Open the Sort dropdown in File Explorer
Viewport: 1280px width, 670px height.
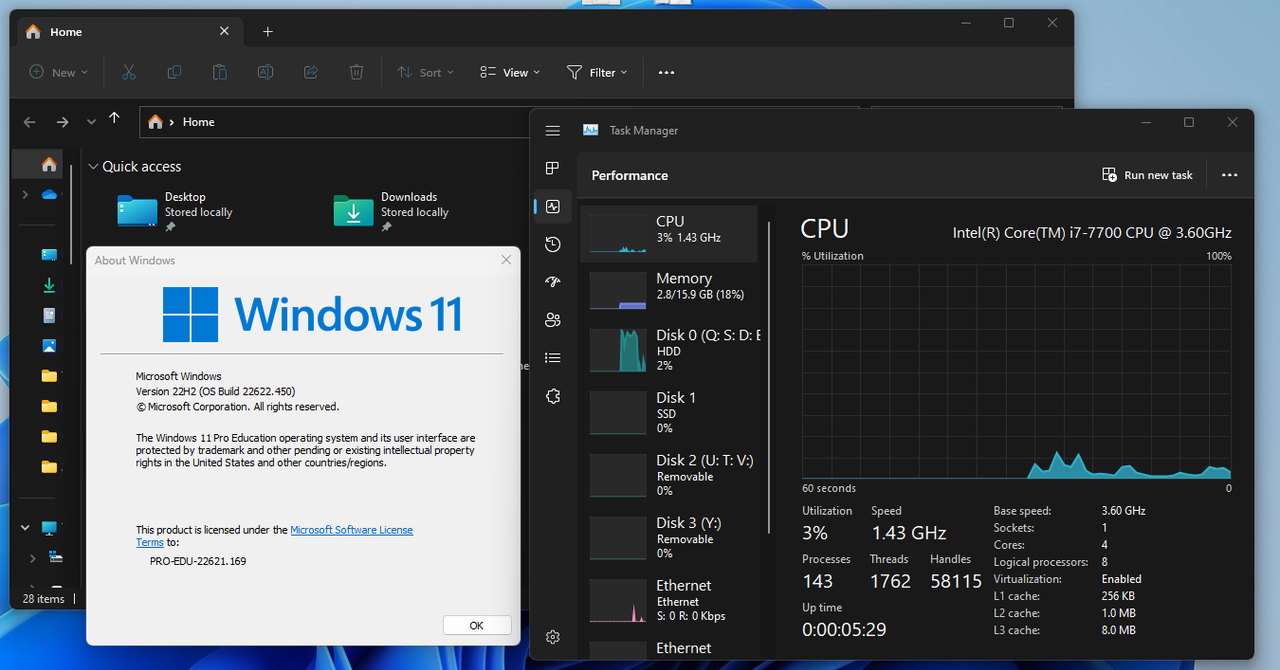tap(425, 72)
